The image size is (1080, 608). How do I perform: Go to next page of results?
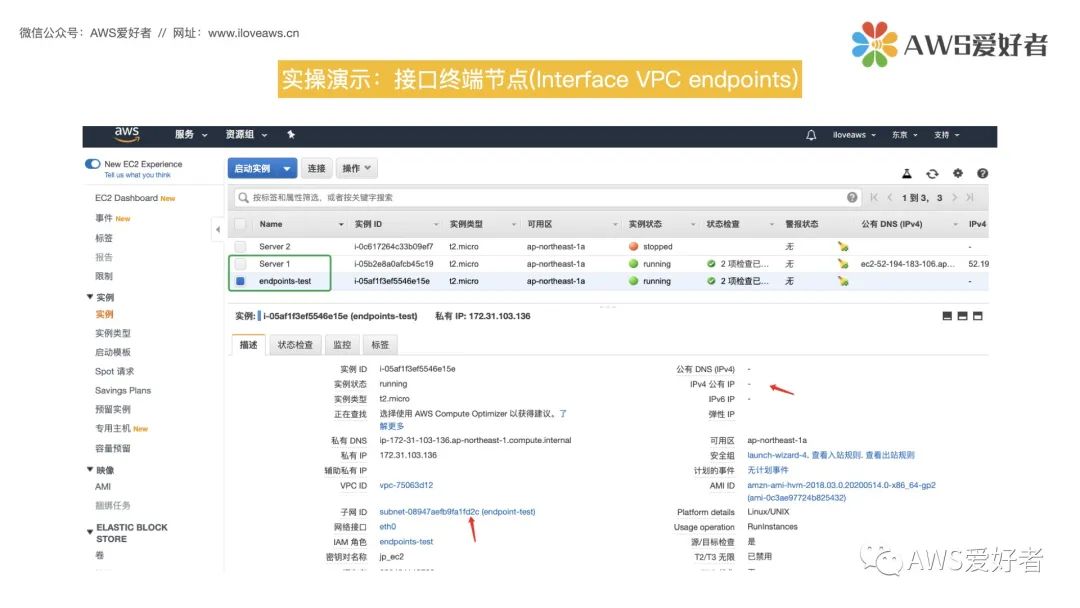pos(955,198)
